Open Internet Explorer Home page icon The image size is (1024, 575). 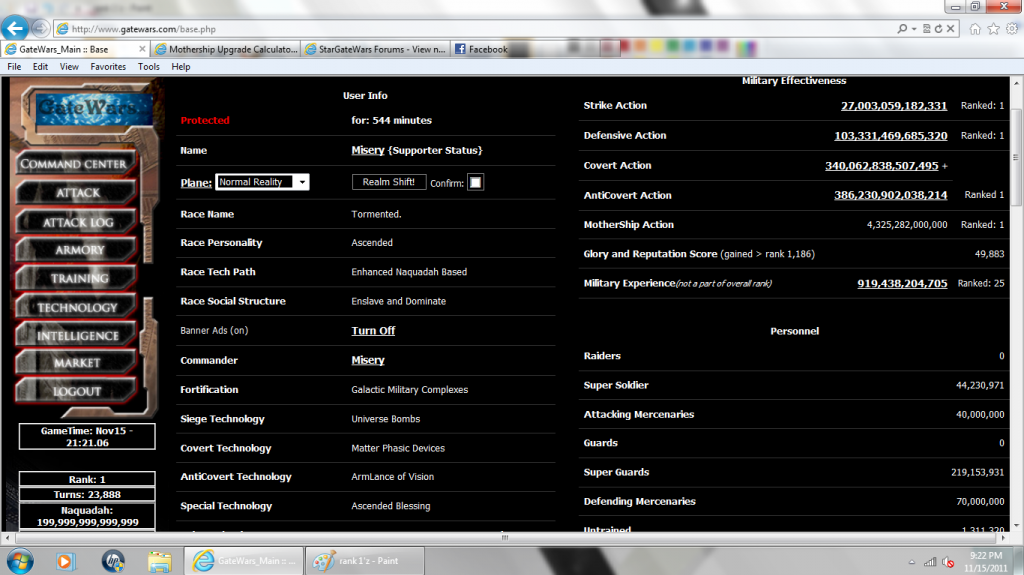pos(975,28)
